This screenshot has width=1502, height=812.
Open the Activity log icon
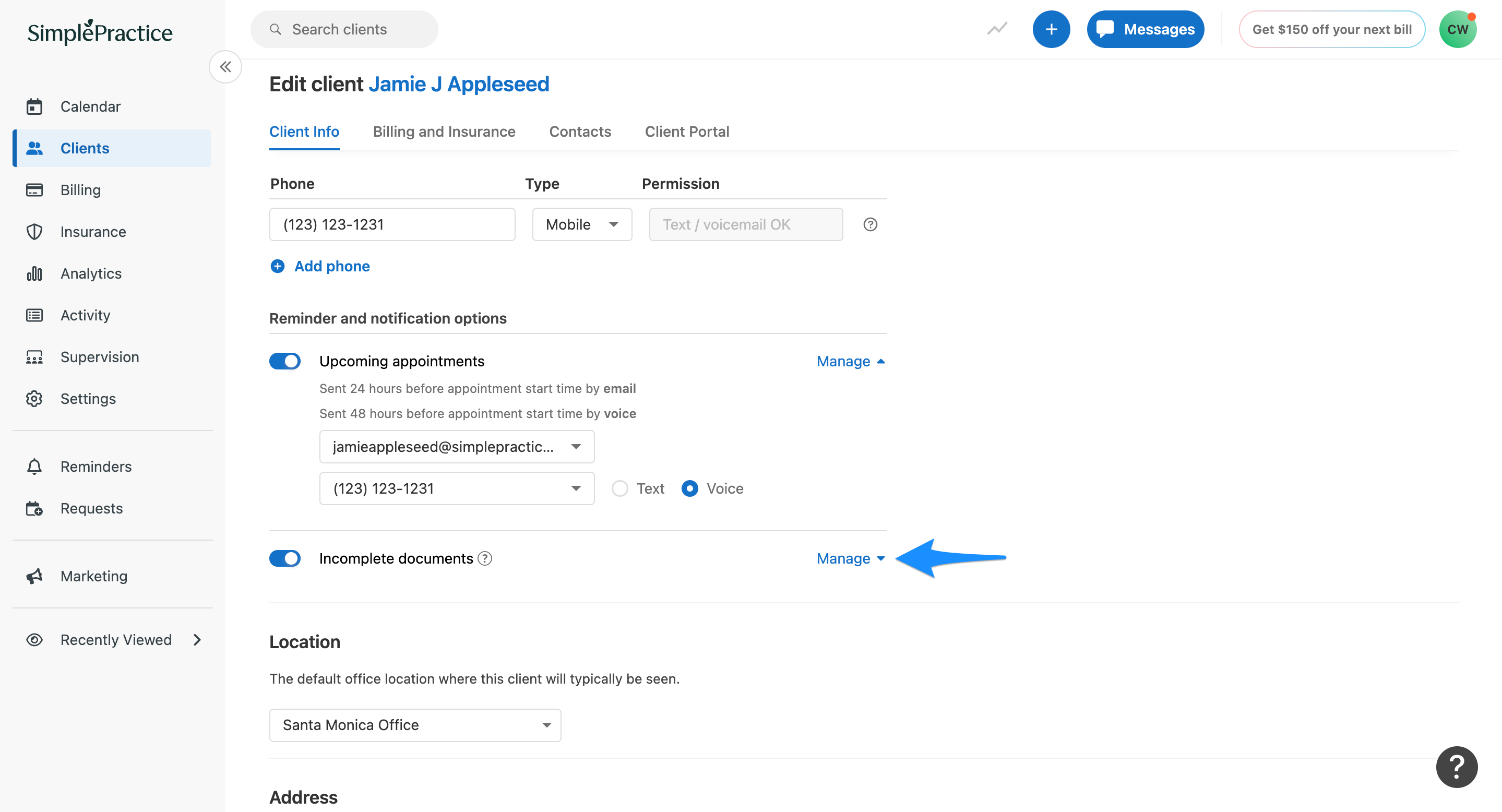coord(34,315)
